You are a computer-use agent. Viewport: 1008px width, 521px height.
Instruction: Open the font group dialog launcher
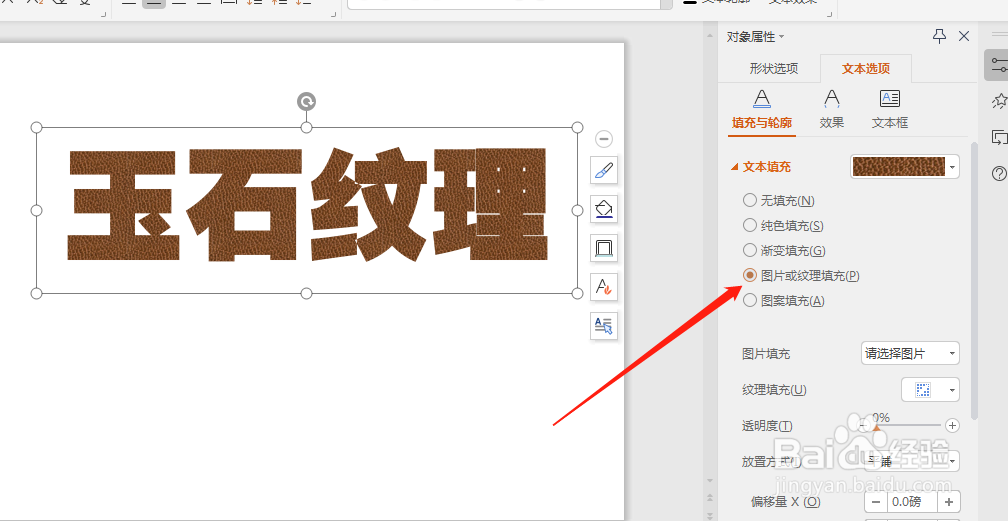(104, 13)
